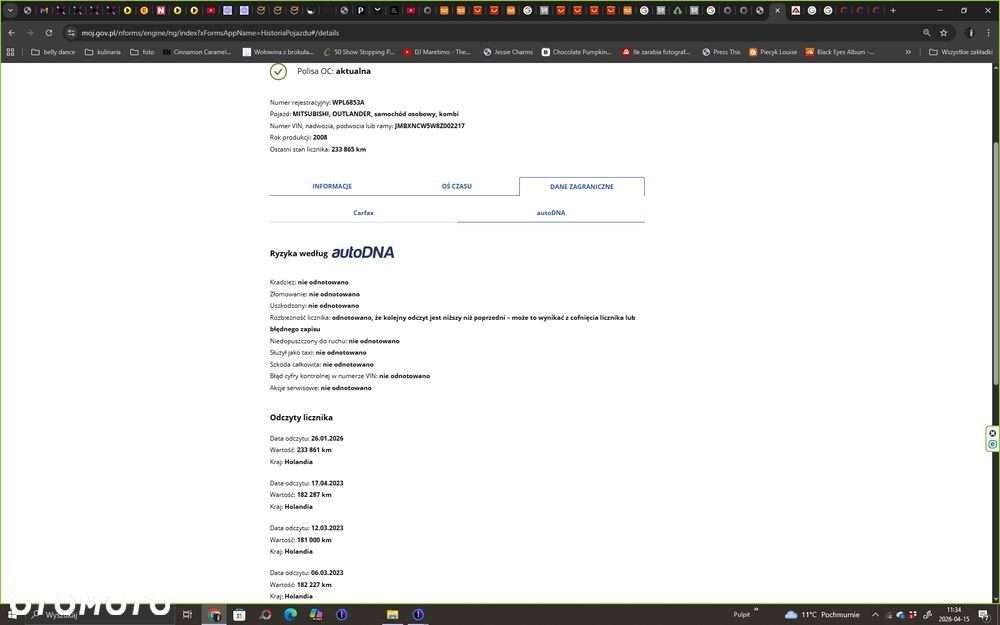Open the 50 Show Stopping bookmark
Viewport: 1000px width, 625px height.
click(x=359, y=52)
